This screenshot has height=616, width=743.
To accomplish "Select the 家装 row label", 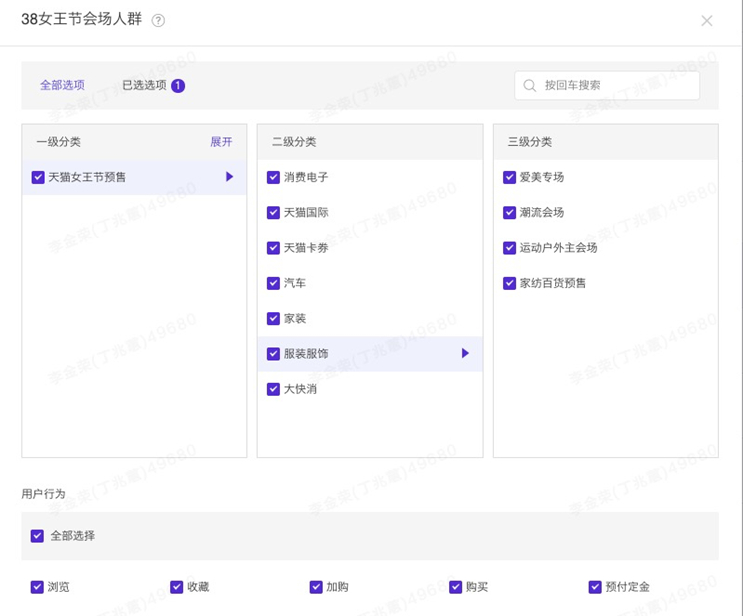I will click(x=295, y=318).
